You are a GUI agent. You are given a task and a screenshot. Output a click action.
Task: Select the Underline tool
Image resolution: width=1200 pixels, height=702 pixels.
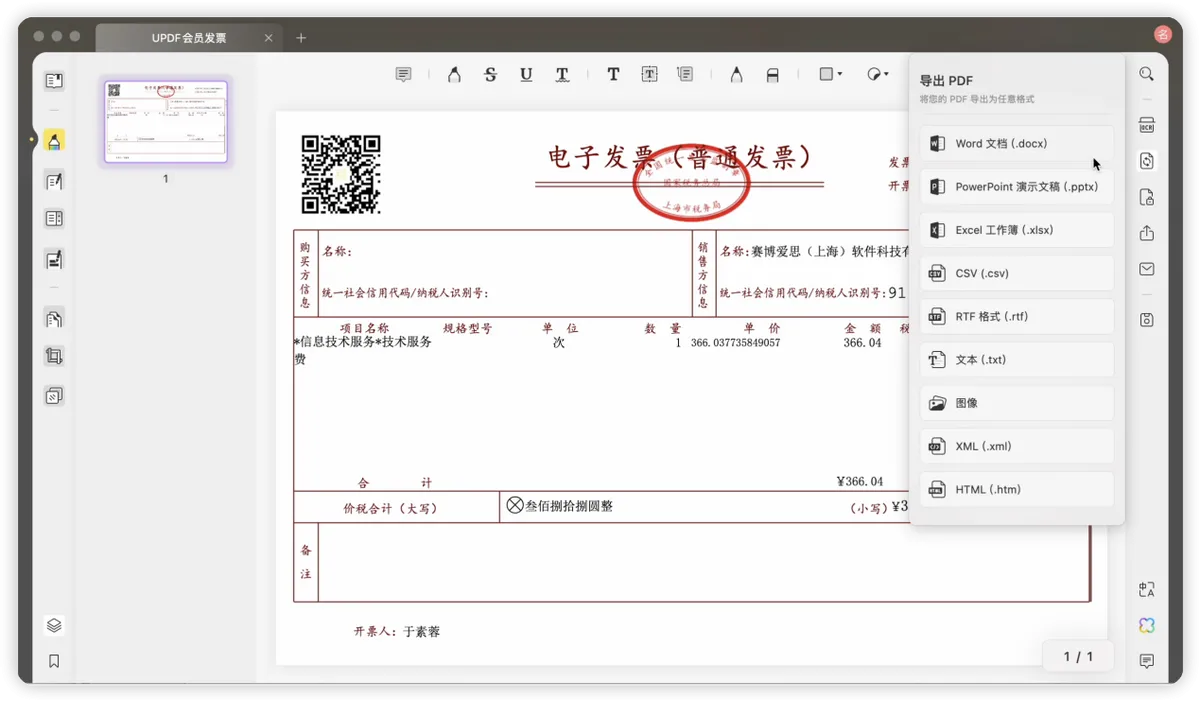pos(526,75)
